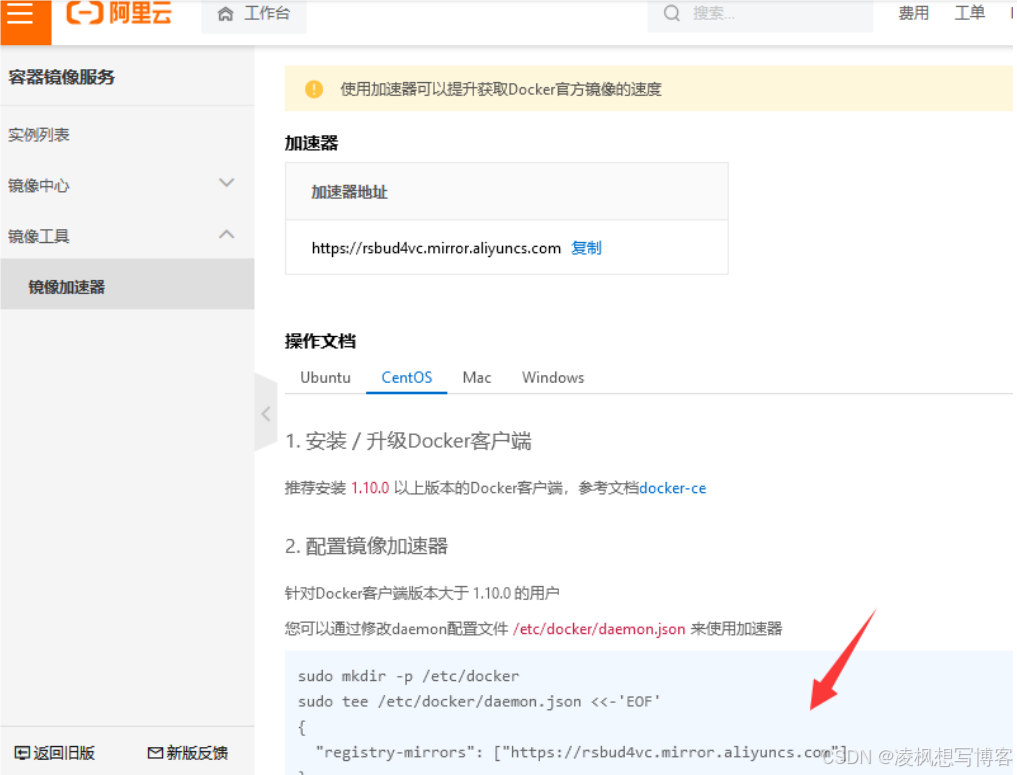Switch to the Ubuntu tab

325,377
